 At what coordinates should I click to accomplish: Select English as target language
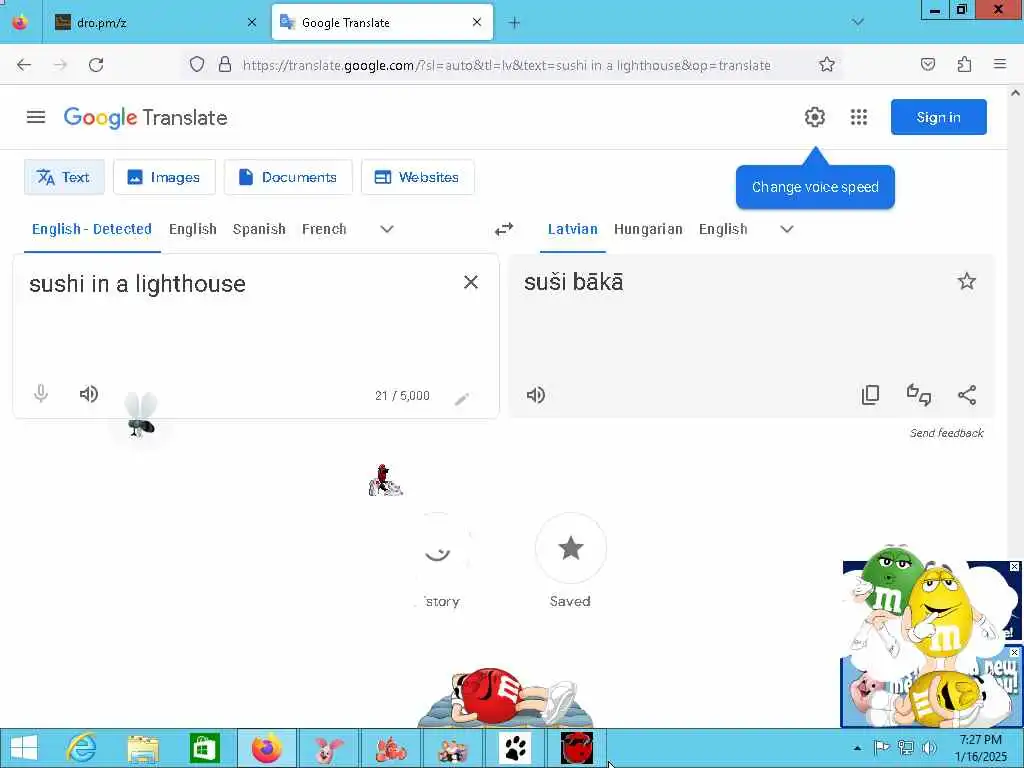(x=723, y=229)
